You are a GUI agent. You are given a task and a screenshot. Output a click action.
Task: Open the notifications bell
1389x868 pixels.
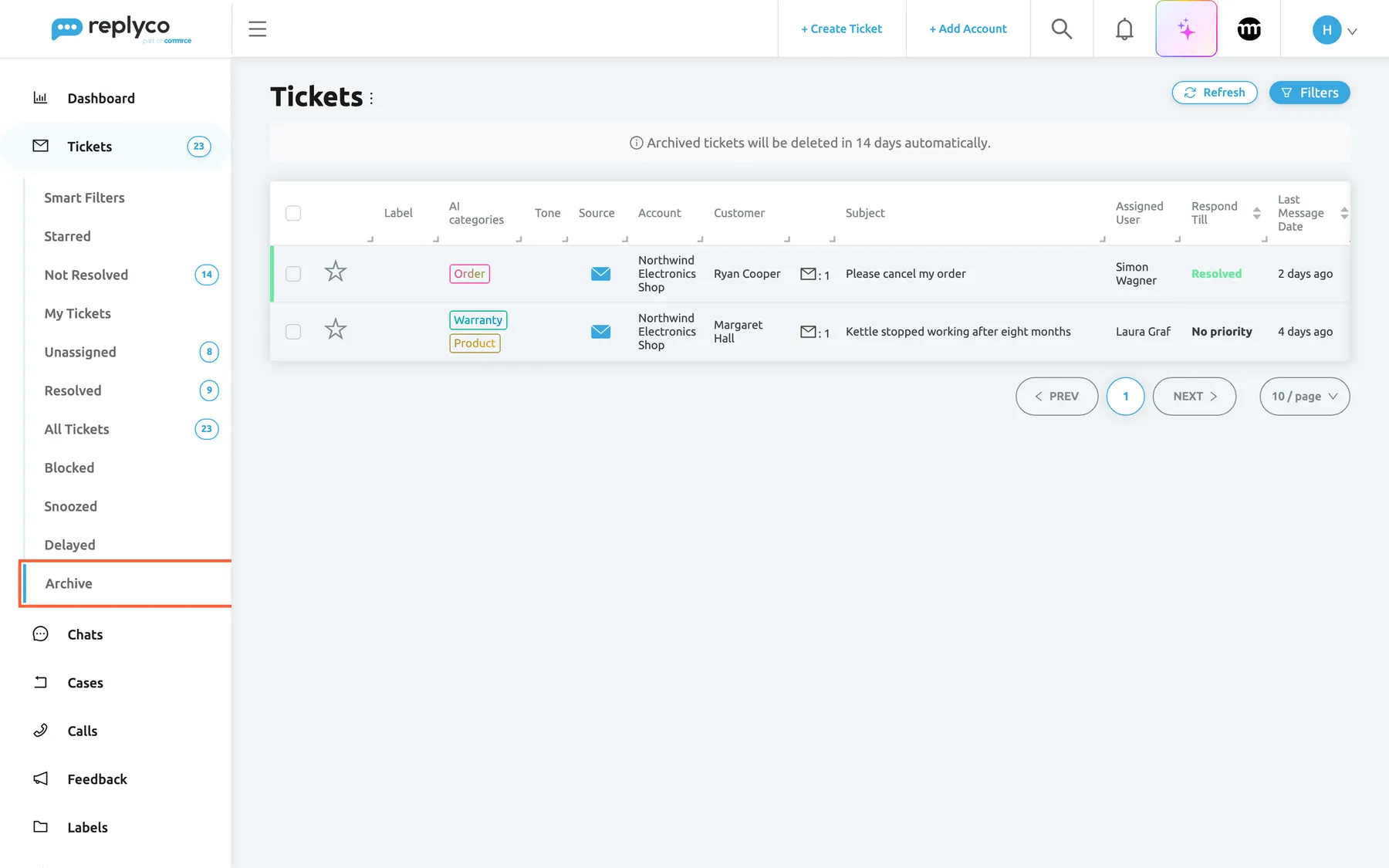point(1125,29)
